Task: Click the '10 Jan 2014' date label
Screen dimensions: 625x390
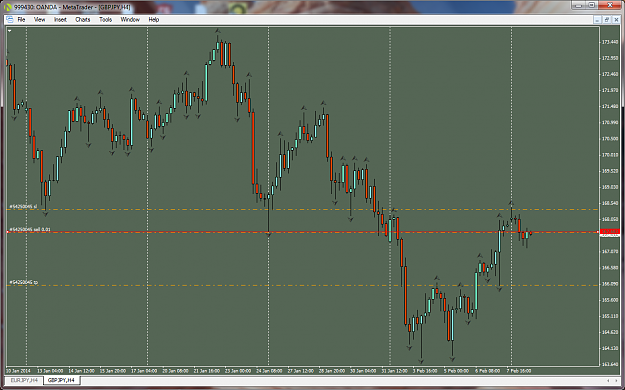Action: [x=18, y=371]
